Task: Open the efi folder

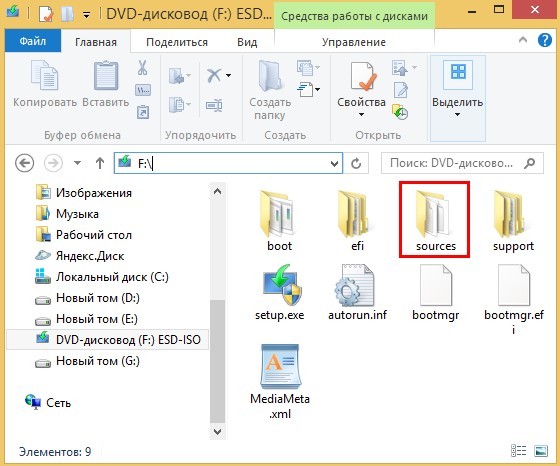Action: pos(357,221)
